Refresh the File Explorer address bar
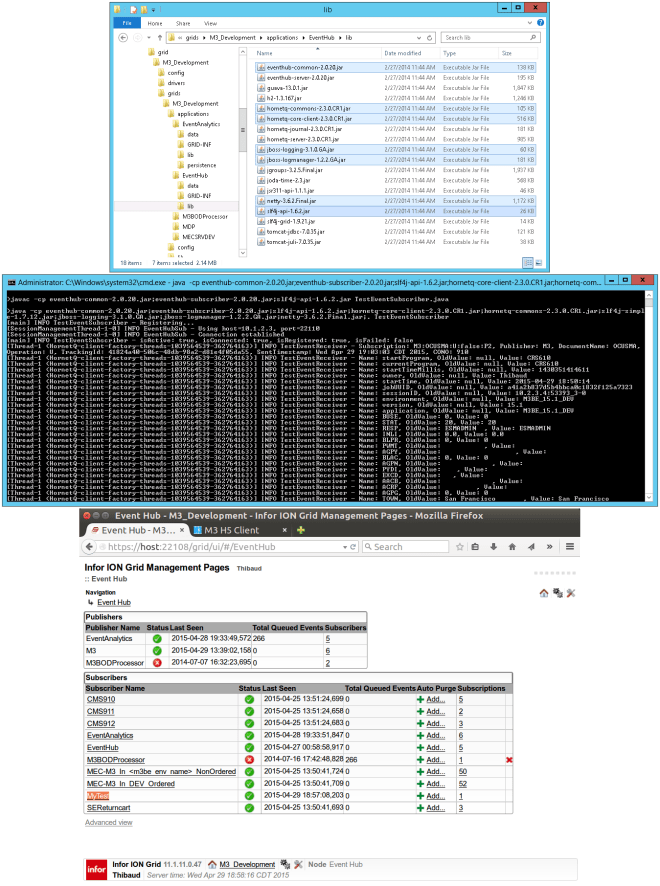 pyautogui.click(x=429, y=38)
